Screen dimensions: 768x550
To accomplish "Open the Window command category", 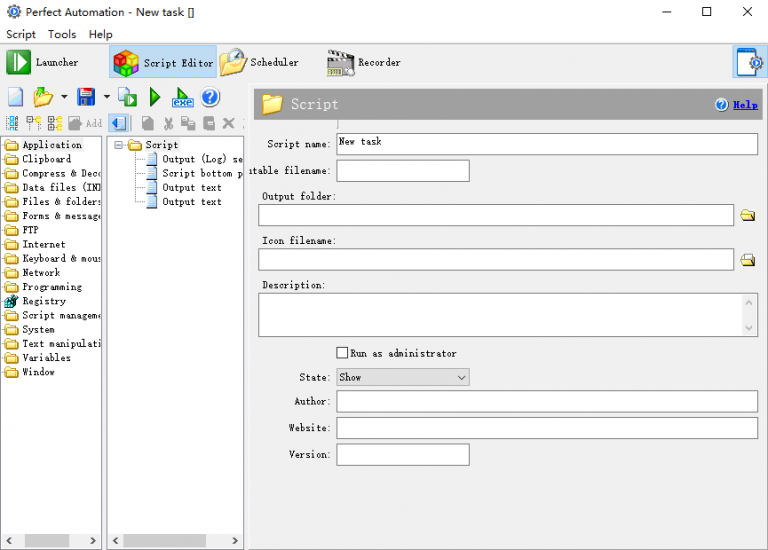I will click(38, 372).
